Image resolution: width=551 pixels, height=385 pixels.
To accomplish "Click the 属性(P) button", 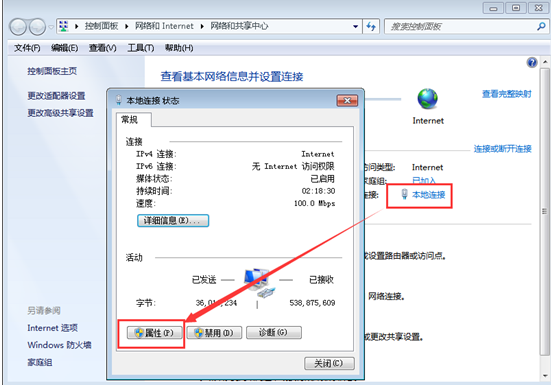I will tap(155, 333).
